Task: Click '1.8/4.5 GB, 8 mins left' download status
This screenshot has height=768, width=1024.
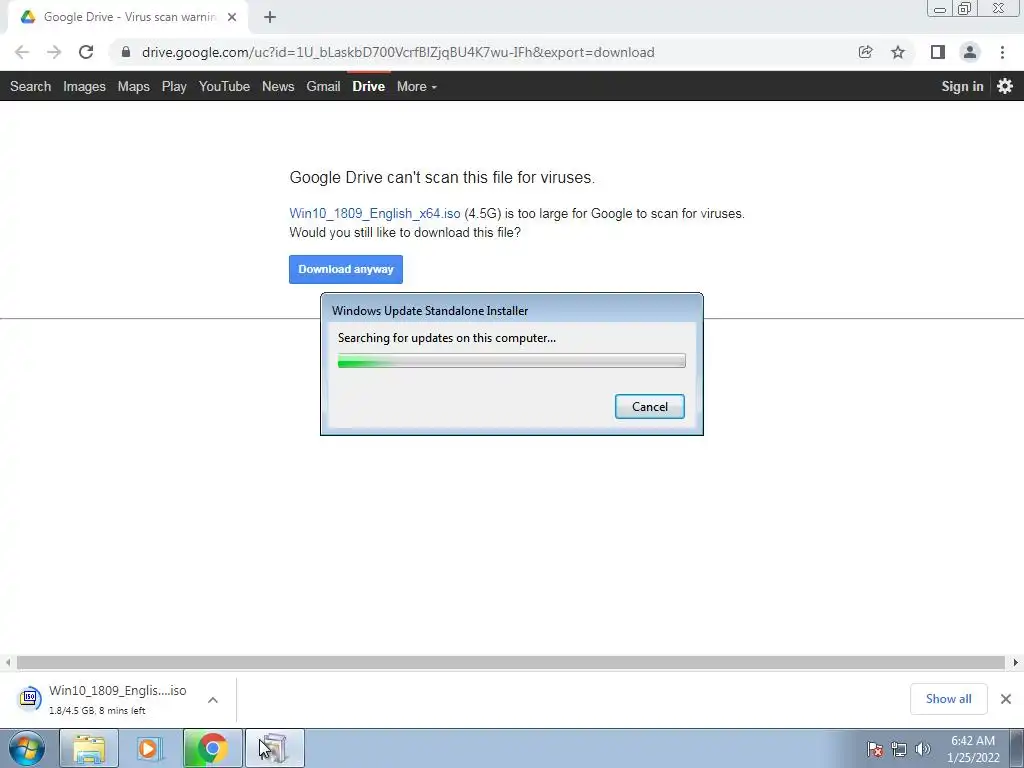Action: click(97, 711)
